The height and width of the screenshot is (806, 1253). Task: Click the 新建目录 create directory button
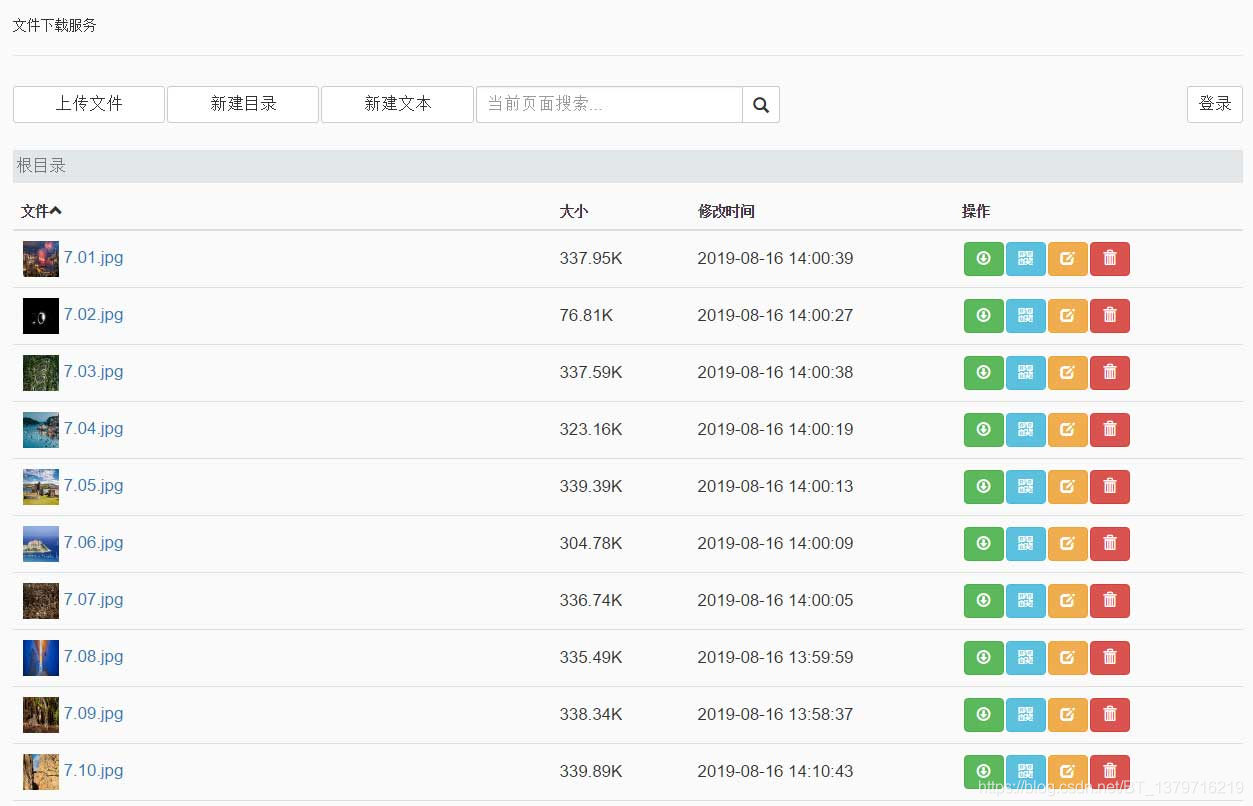(242, 104)
